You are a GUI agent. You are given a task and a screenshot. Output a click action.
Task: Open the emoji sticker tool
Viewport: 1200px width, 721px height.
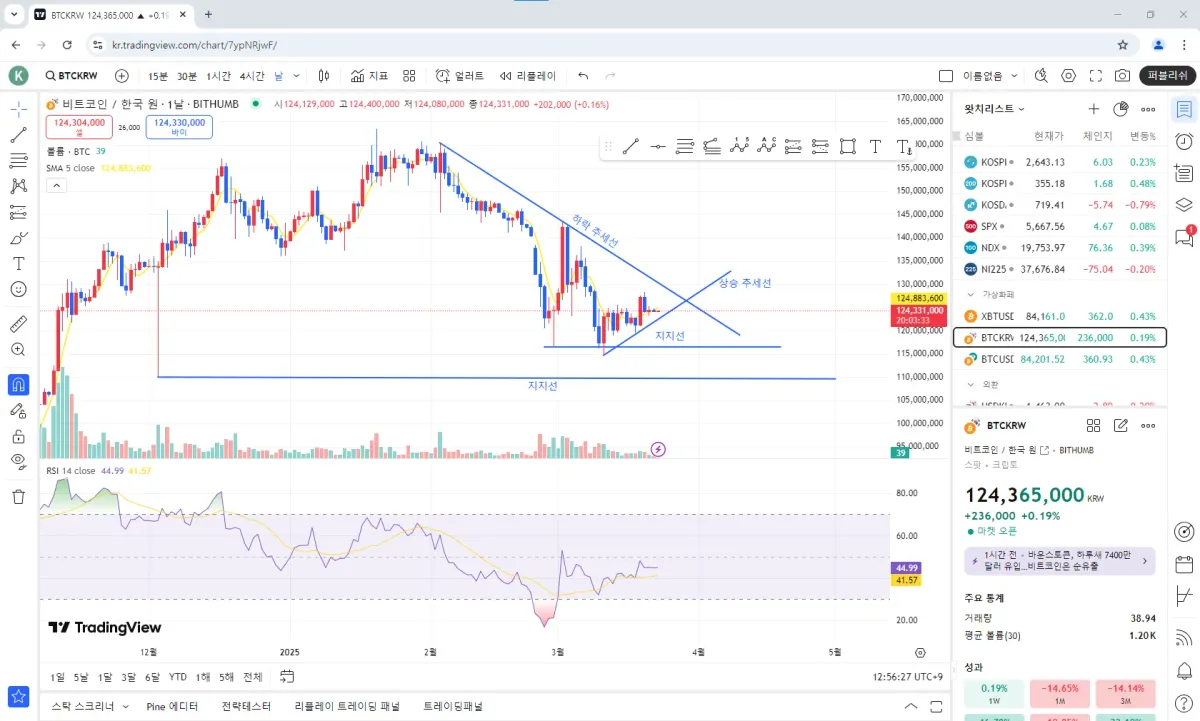[x=18, y=289]
